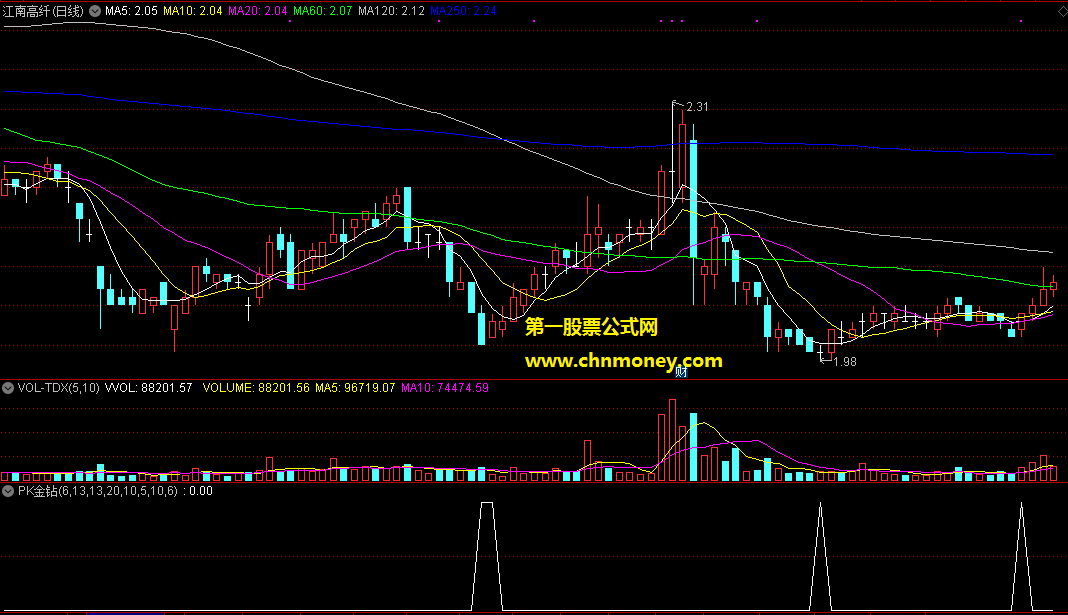Click the 财 finance marker icon
1068x615 pixels.
[x=681, y=372]
